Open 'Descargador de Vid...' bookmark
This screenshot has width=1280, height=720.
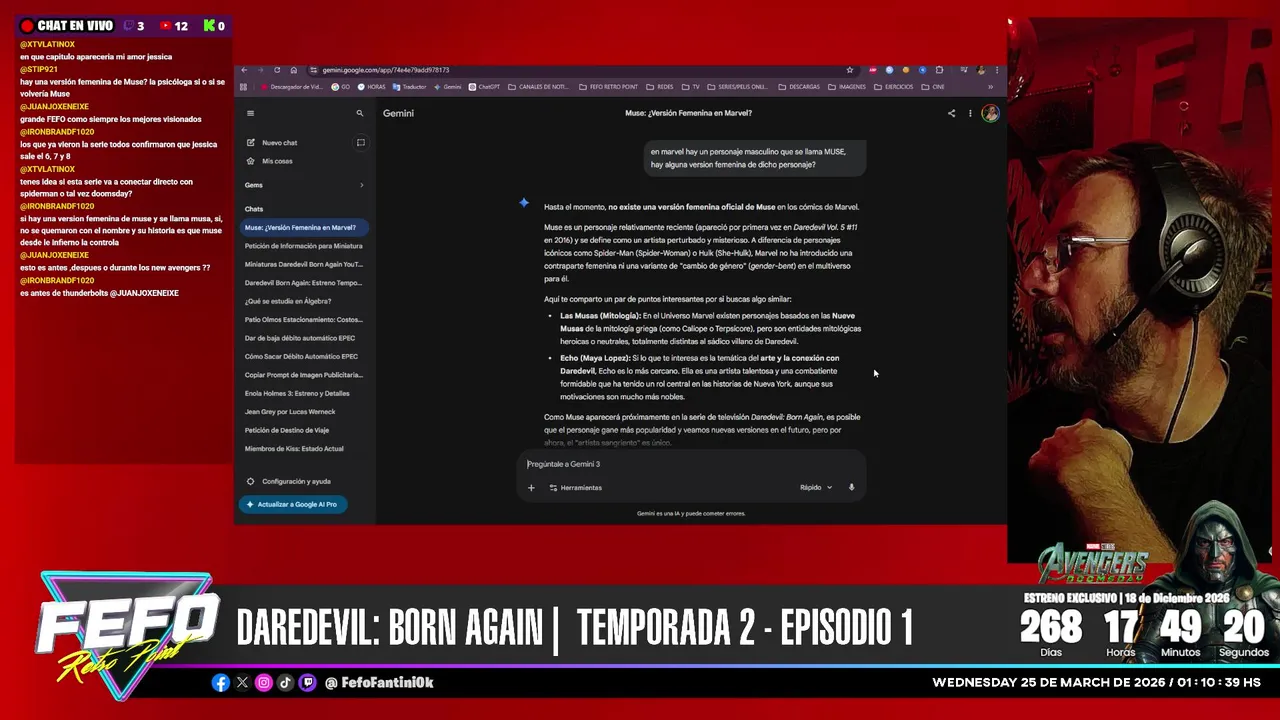pyautogui.click(x=291, y=87)
